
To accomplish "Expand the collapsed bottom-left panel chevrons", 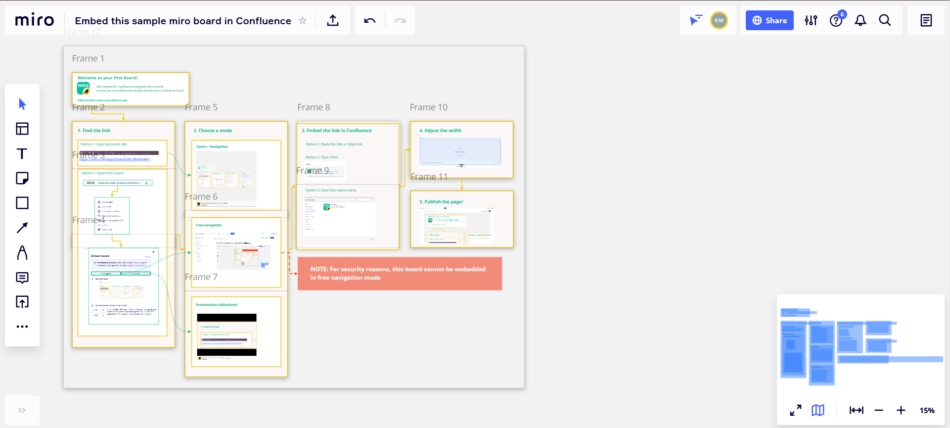I will coord(22,410).
